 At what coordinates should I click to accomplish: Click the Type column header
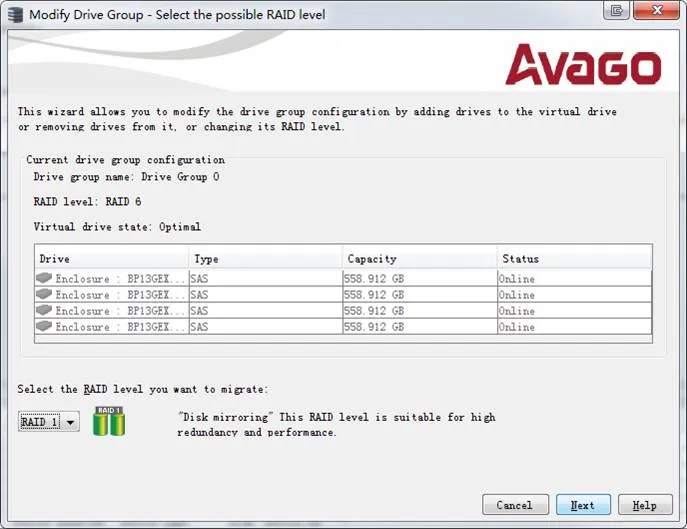tap(266, 259)
